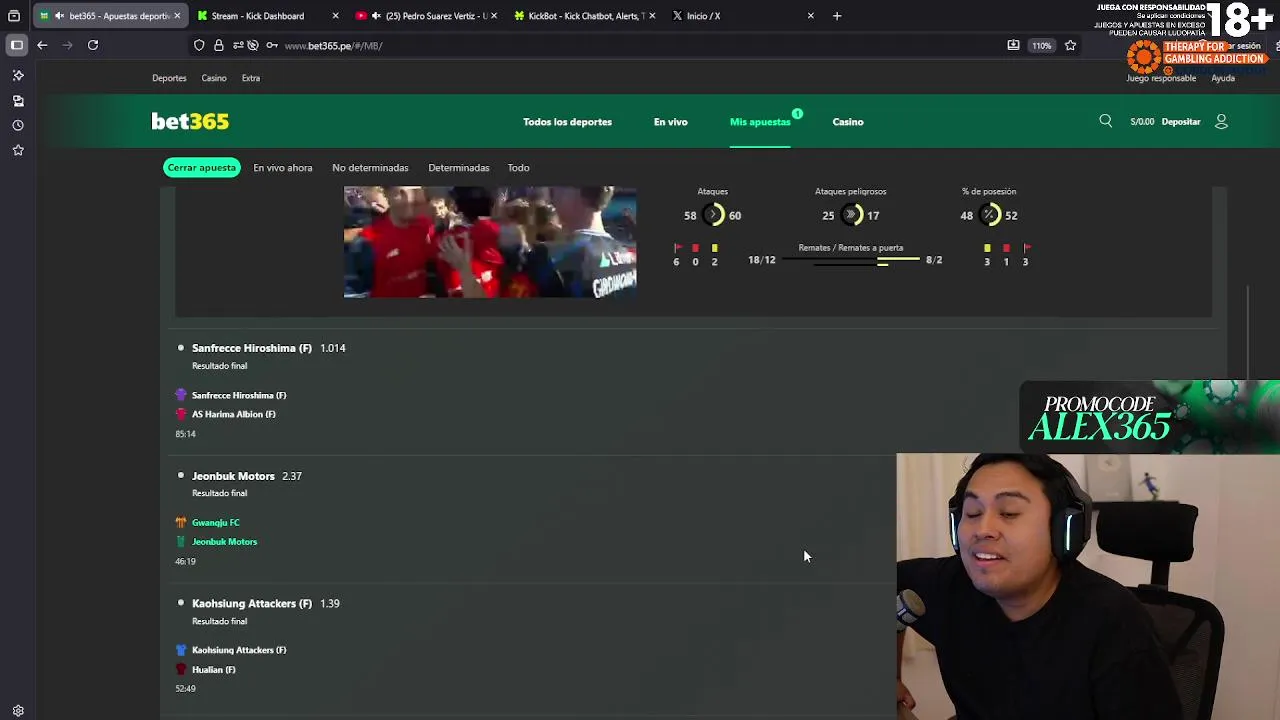Reload the bet365 page
Viewport: 1280px width, 720px height.
point(93,45)
